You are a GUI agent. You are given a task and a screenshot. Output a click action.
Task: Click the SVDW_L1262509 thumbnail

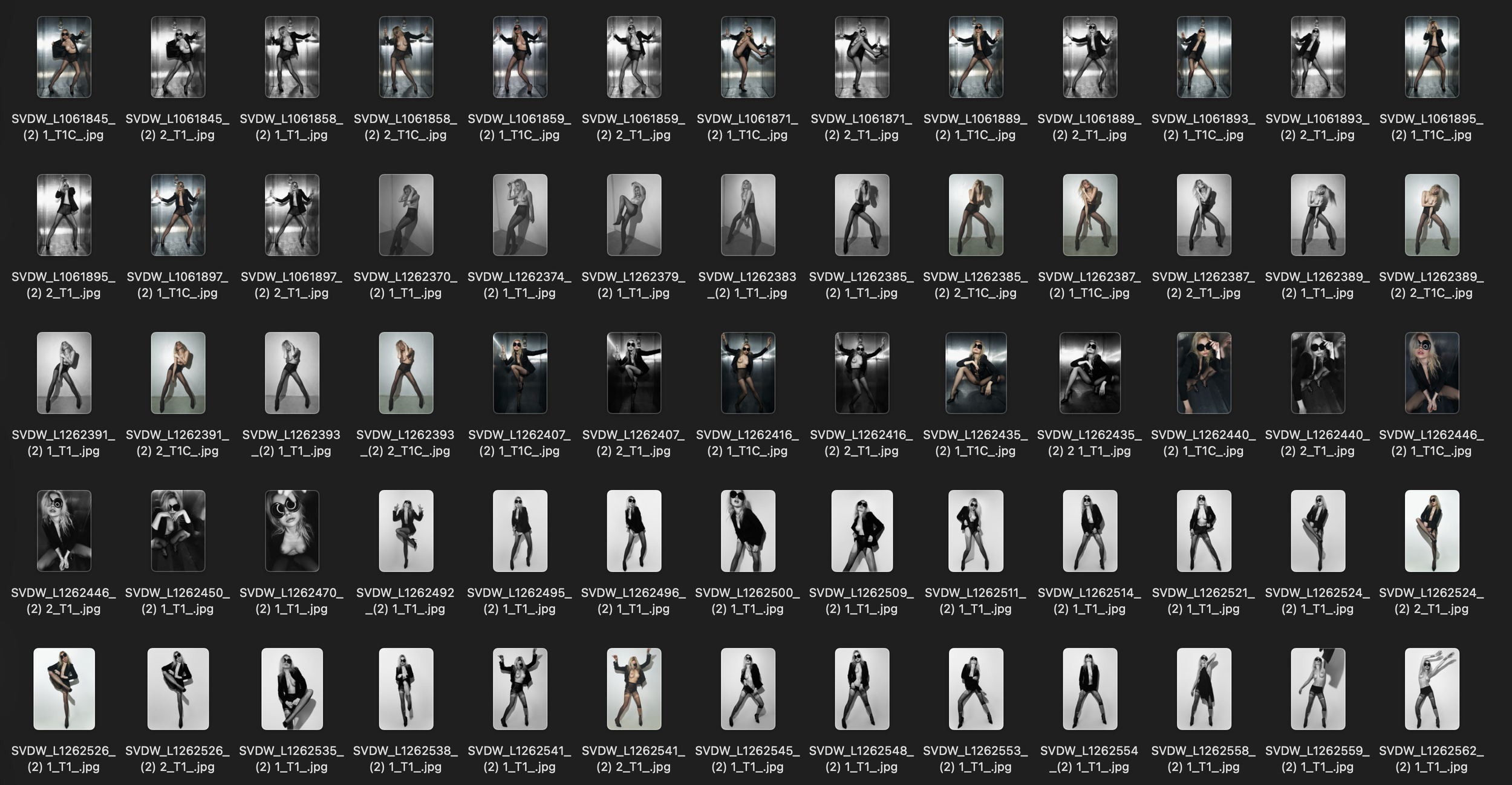(862, 530)
